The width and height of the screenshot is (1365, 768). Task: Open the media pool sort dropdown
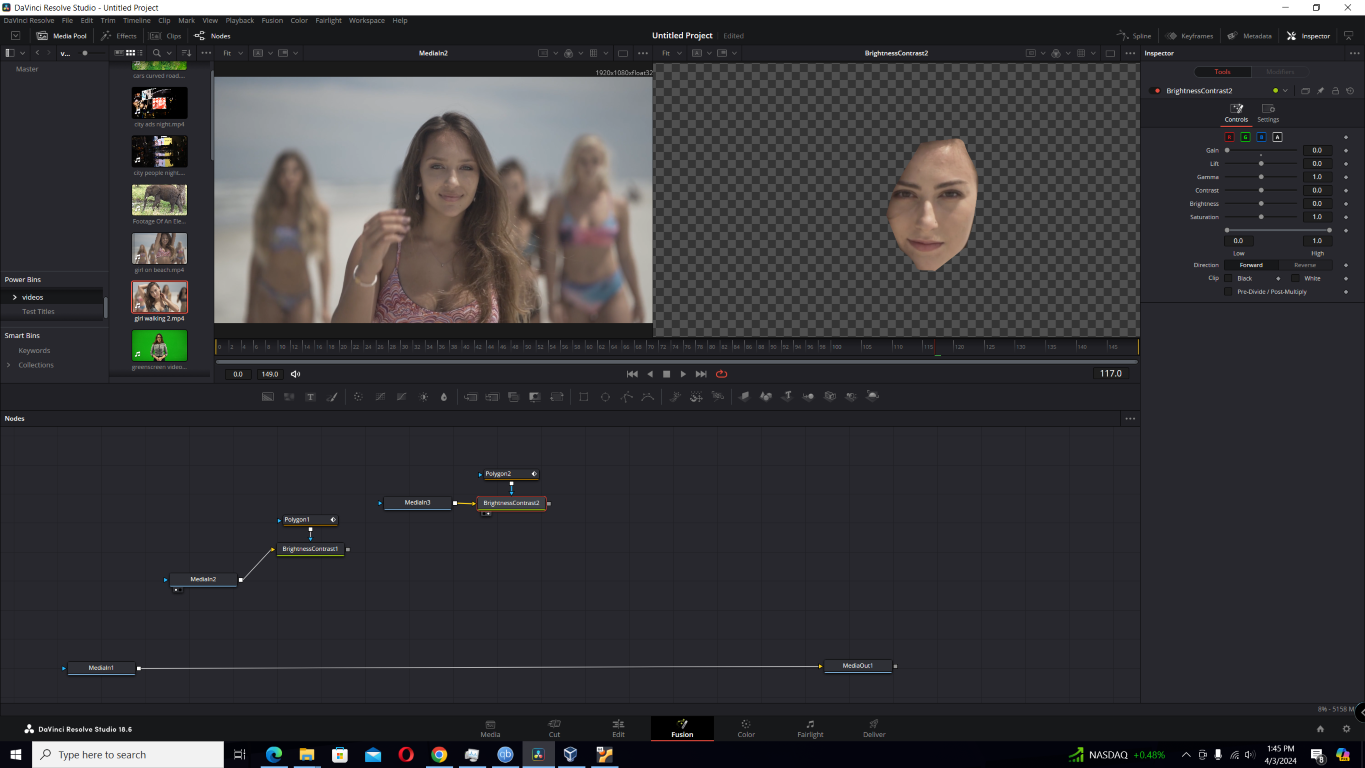(185, 52)
